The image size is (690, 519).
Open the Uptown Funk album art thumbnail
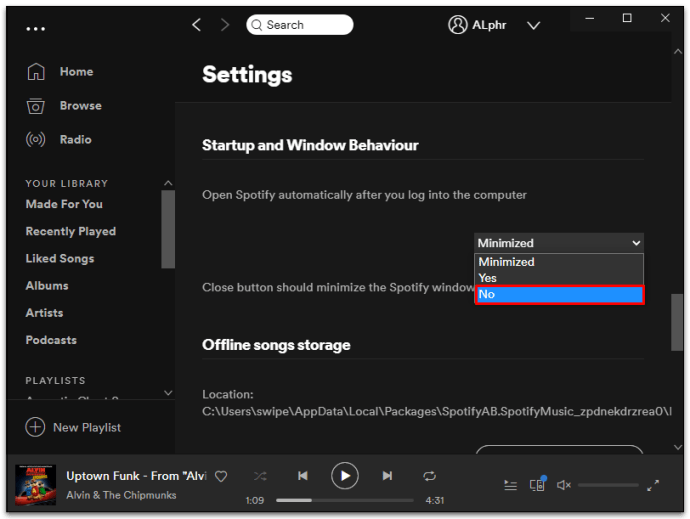[35, 484]
